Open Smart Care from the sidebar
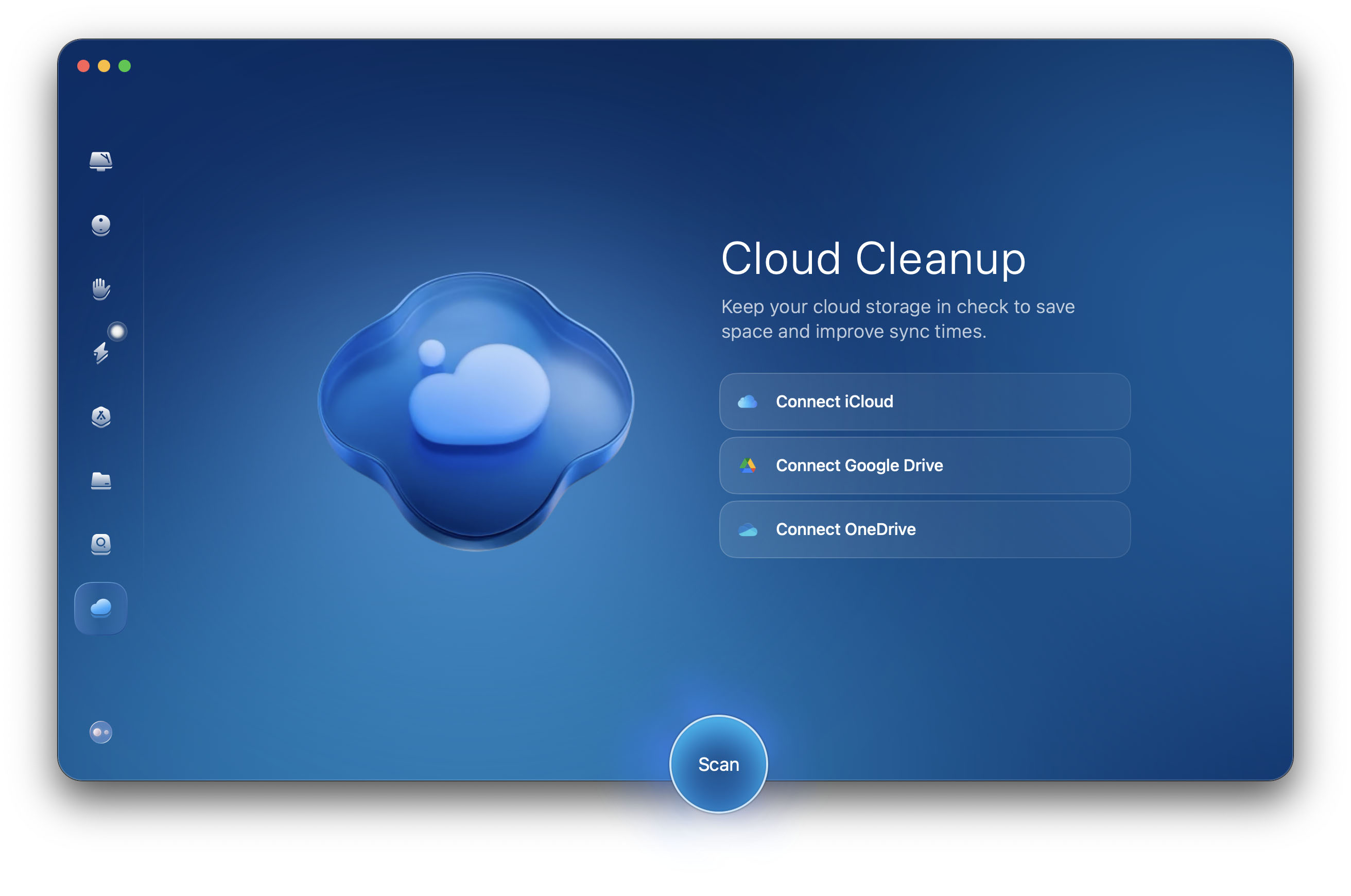 pyautogui.click(x=100, y=162)
